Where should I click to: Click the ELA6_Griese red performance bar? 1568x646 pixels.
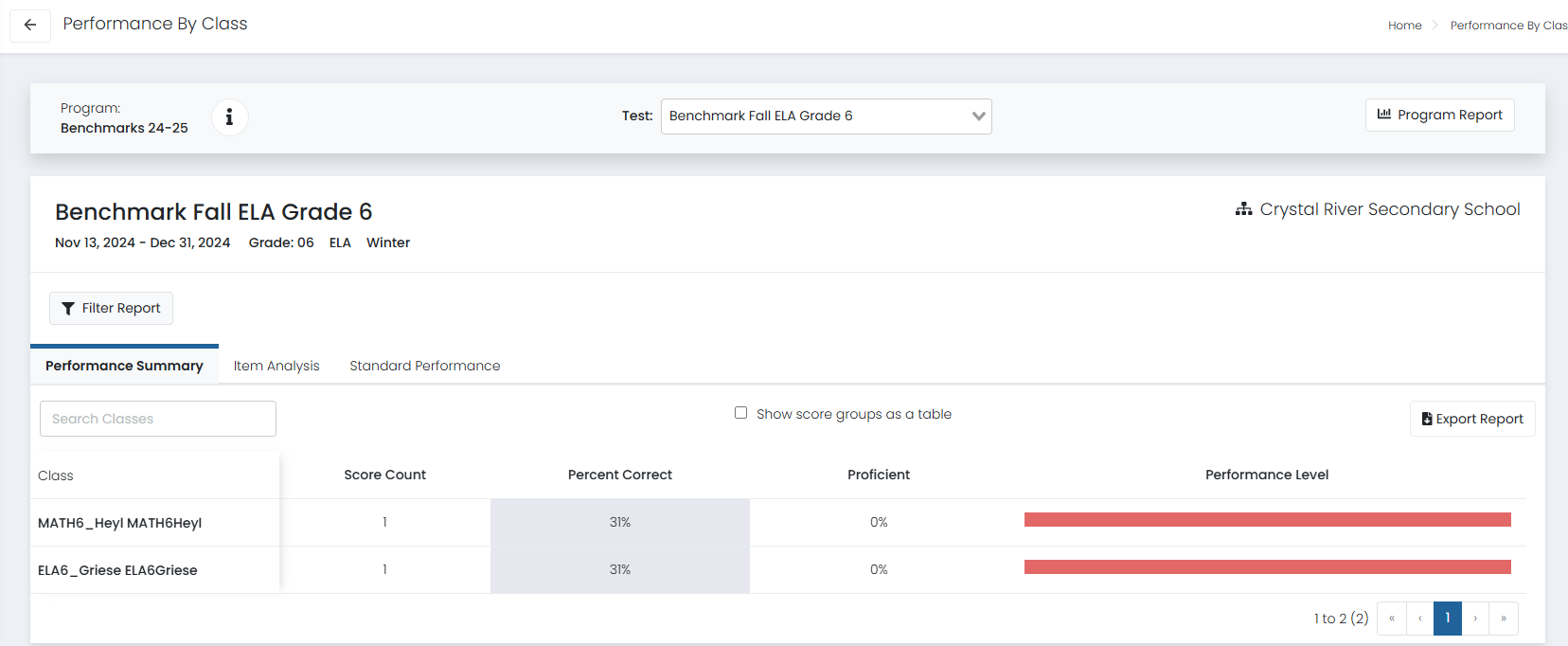(x=1267, y=566)
